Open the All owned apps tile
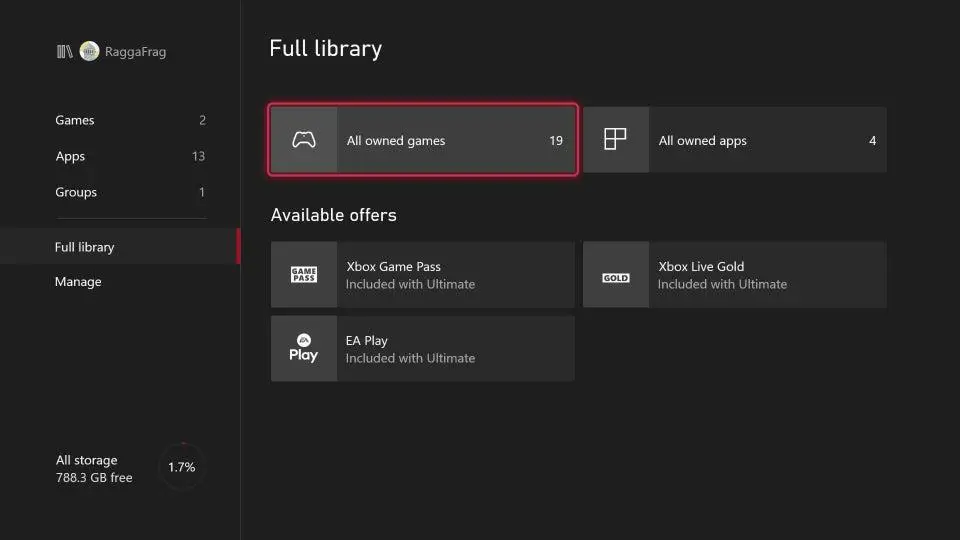The width and height of the screenshot is (960, 540). click(x=735, y=140)
